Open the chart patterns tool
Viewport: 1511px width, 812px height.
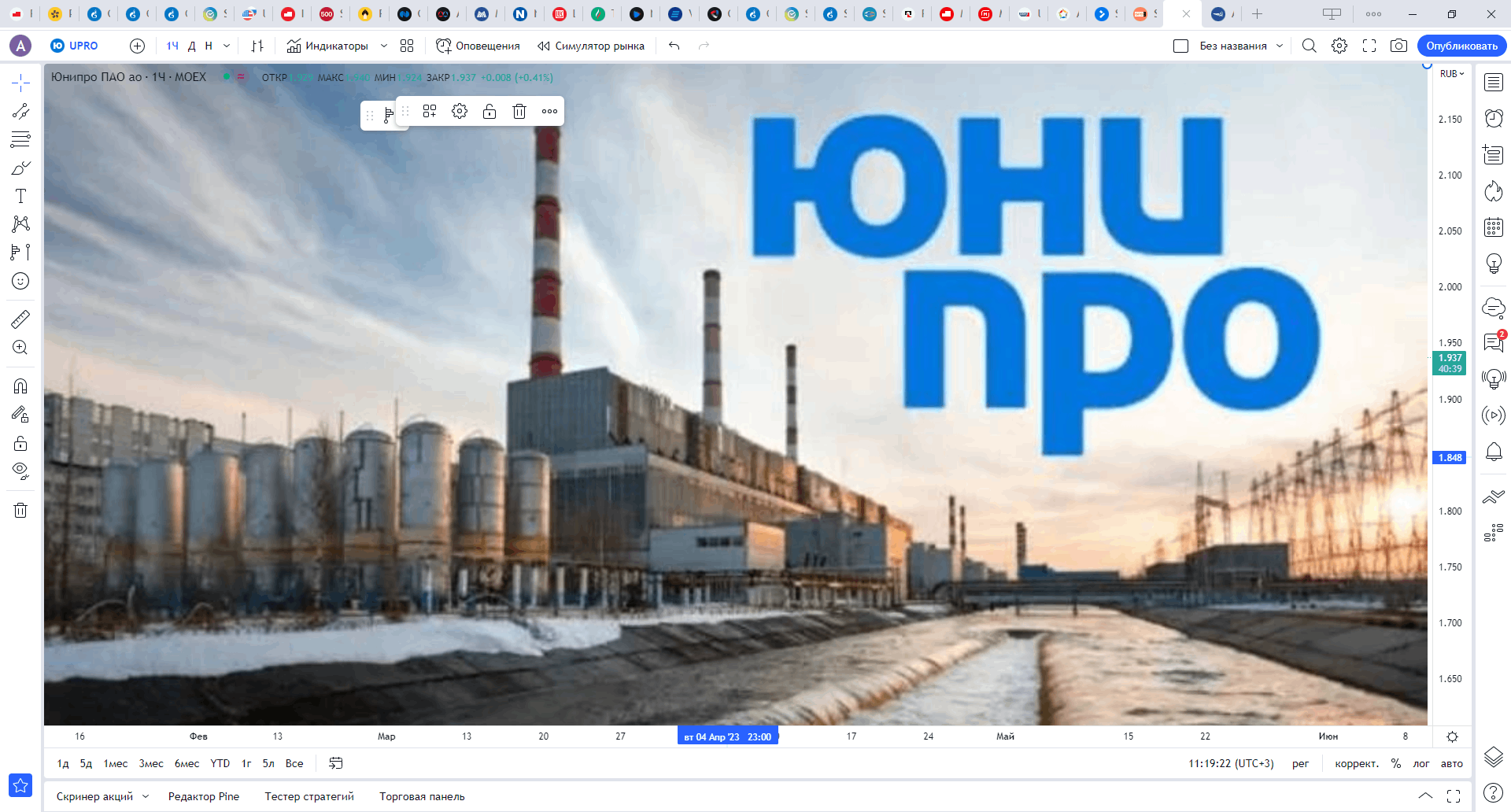click(x=20, y=224)
